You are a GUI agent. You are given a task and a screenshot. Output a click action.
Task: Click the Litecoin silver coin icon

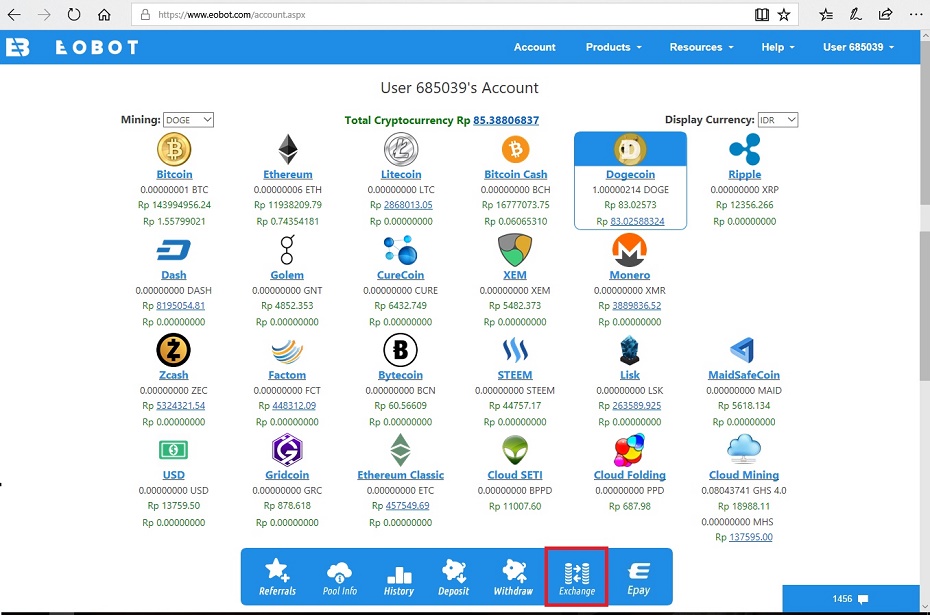click(x=401, y=149)
